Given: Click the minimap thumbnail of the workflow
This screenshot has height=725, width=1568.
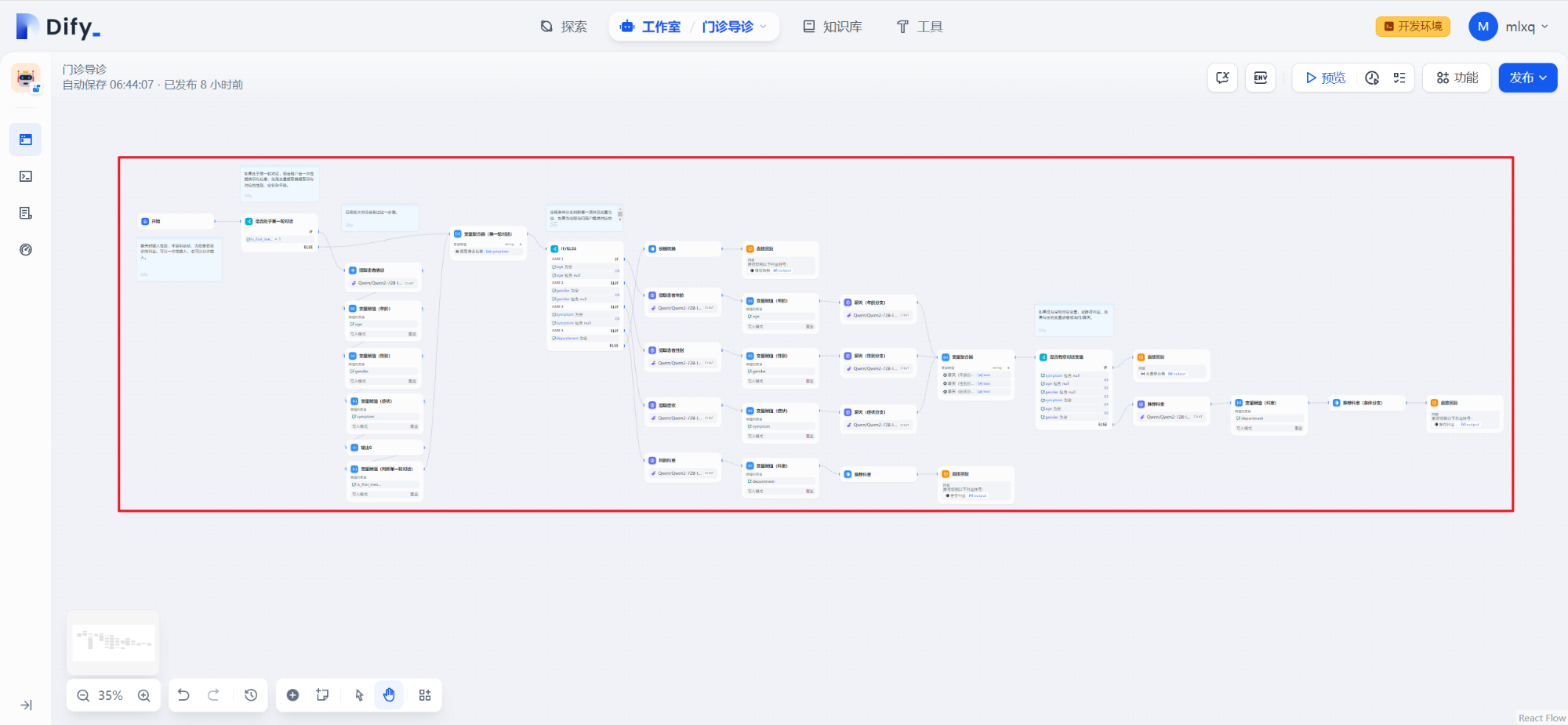Looking at the screenshot, I should [112, 641].
